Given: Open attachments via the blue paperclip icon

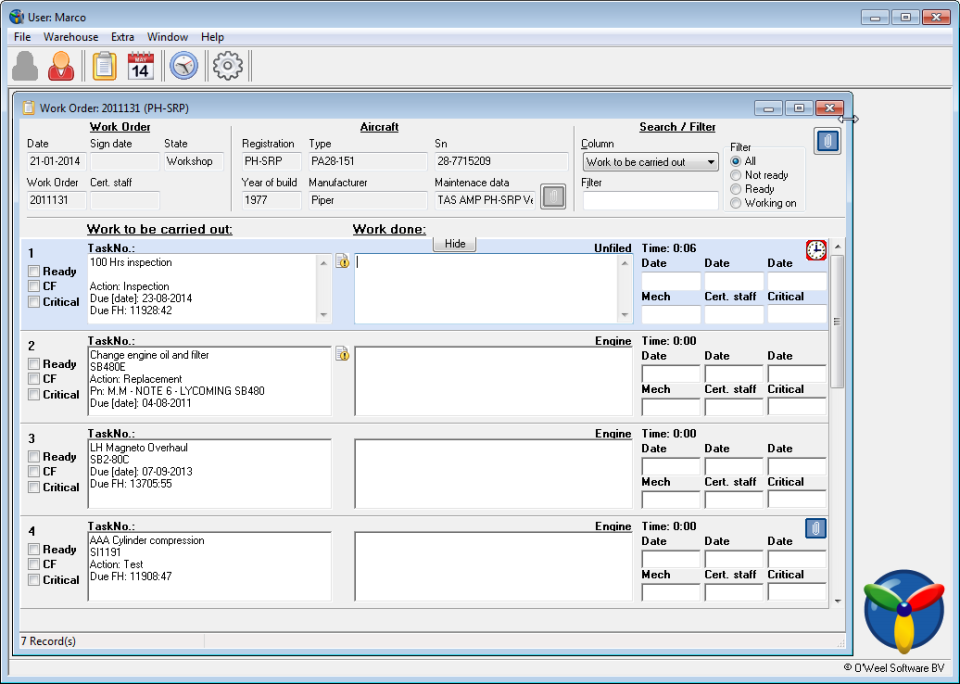Looking at the screenshot, I should [826, 140].
